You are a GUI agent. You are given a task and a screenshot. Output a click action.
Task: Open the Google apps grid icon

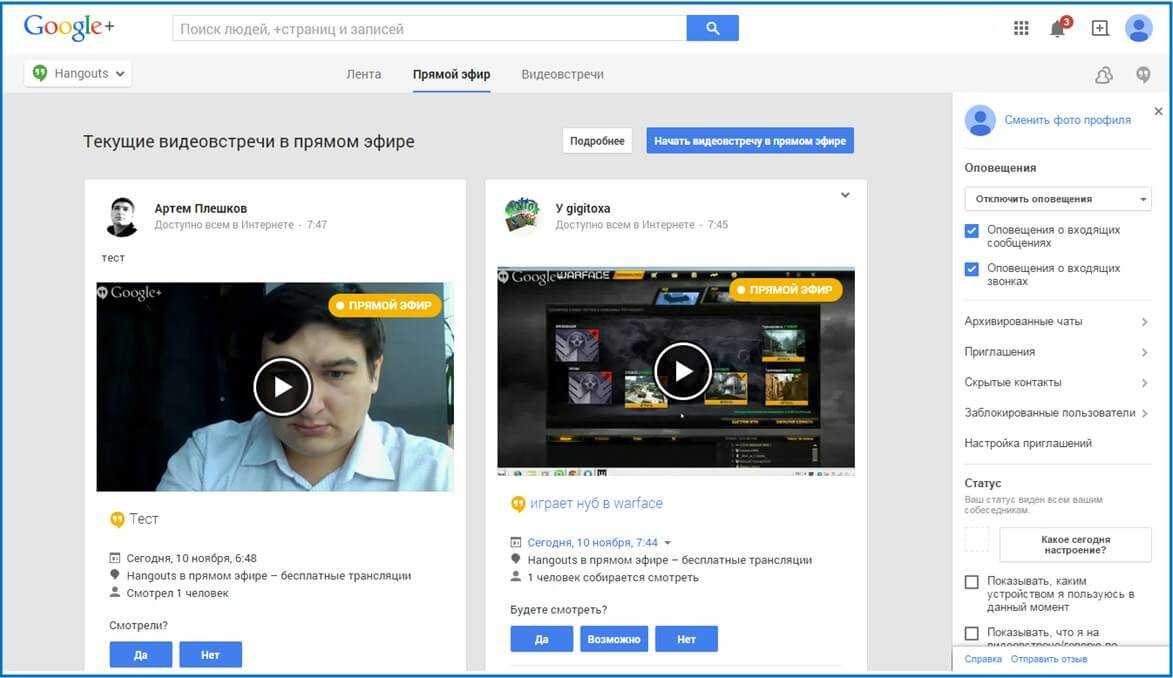click(x=1021, y=29)
